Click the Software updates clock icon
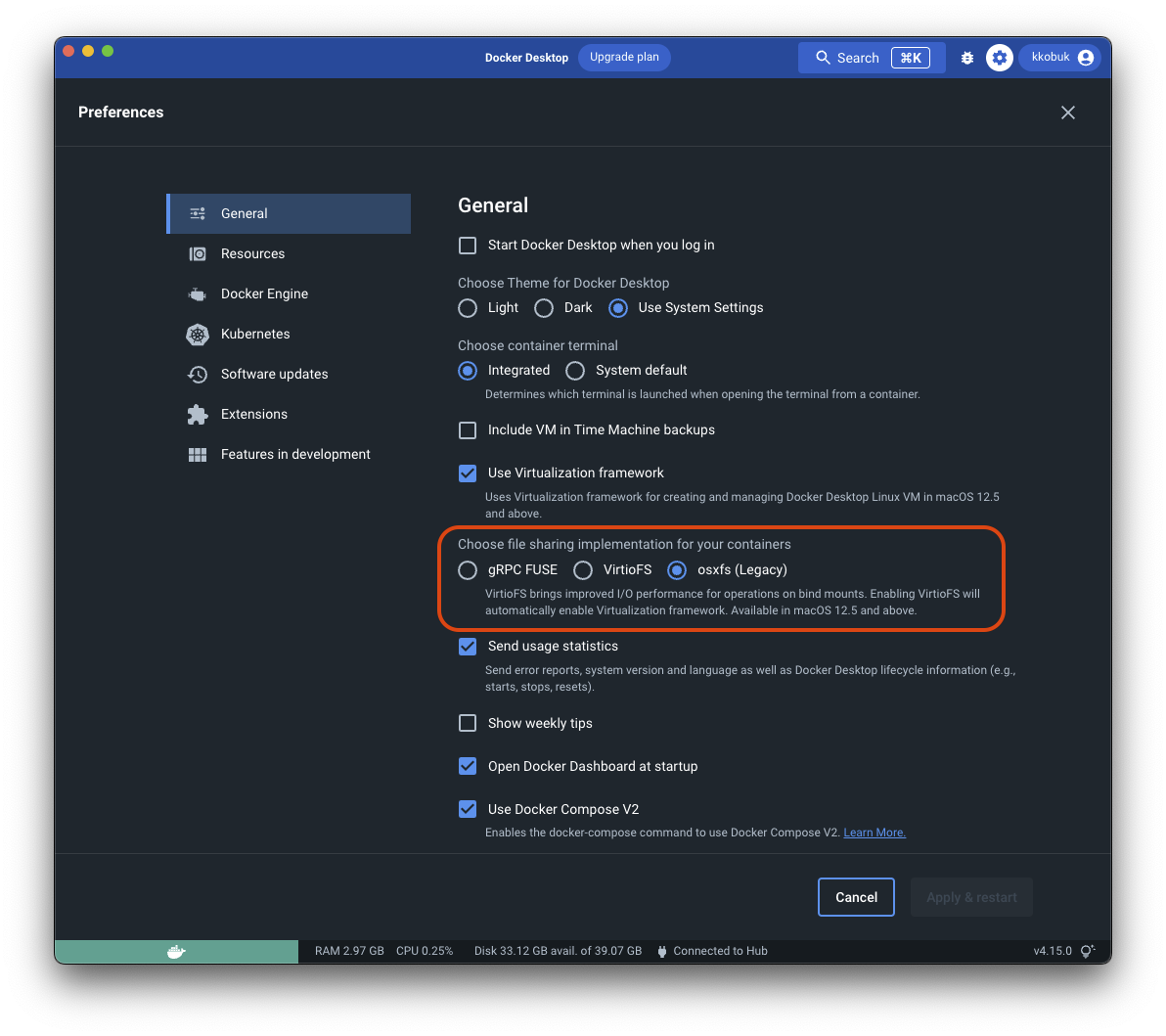The height and width of the screenshot is (1036, 1166). pos(197,374)
